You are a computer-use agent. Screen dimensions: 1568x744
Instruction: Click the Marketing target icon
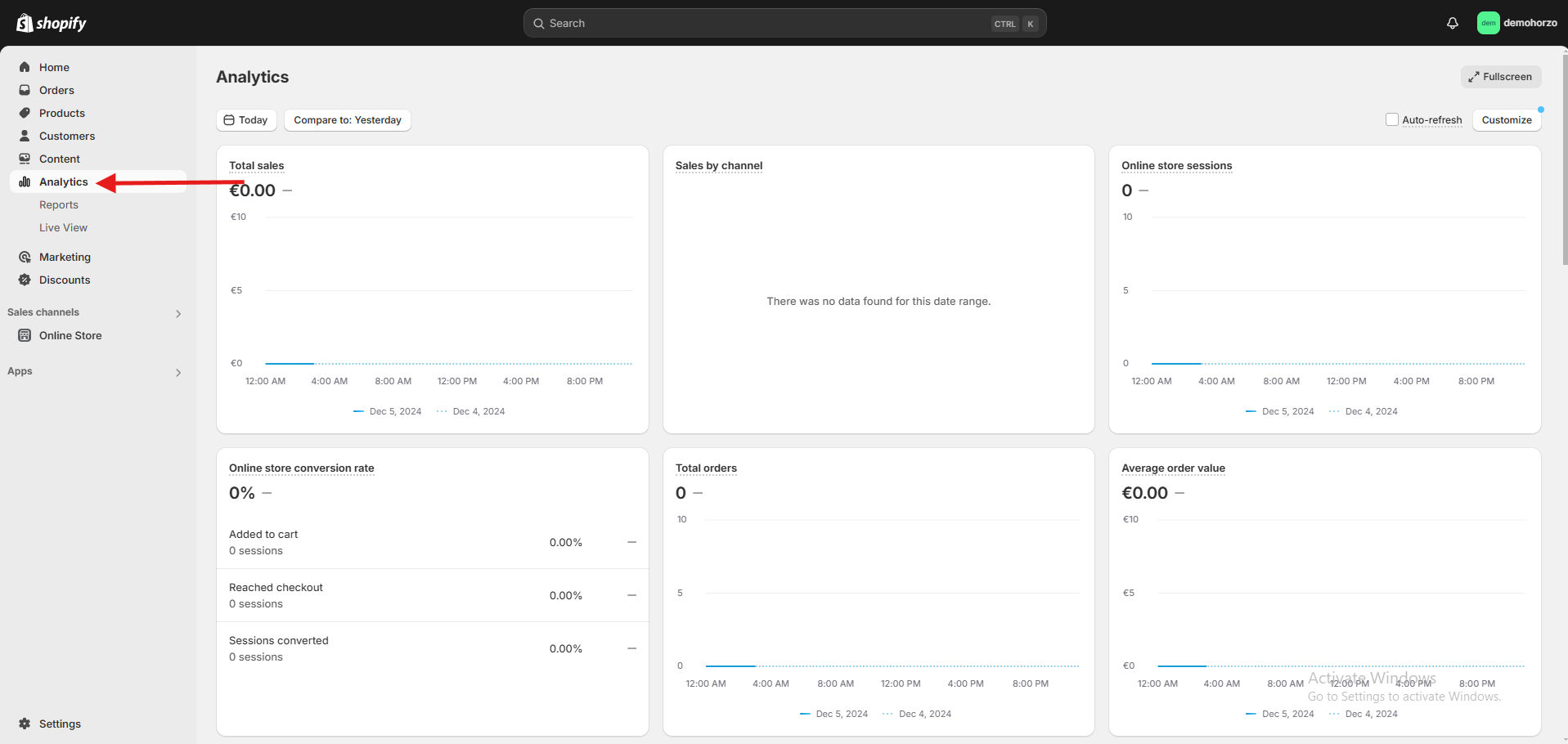click(25, 257)
